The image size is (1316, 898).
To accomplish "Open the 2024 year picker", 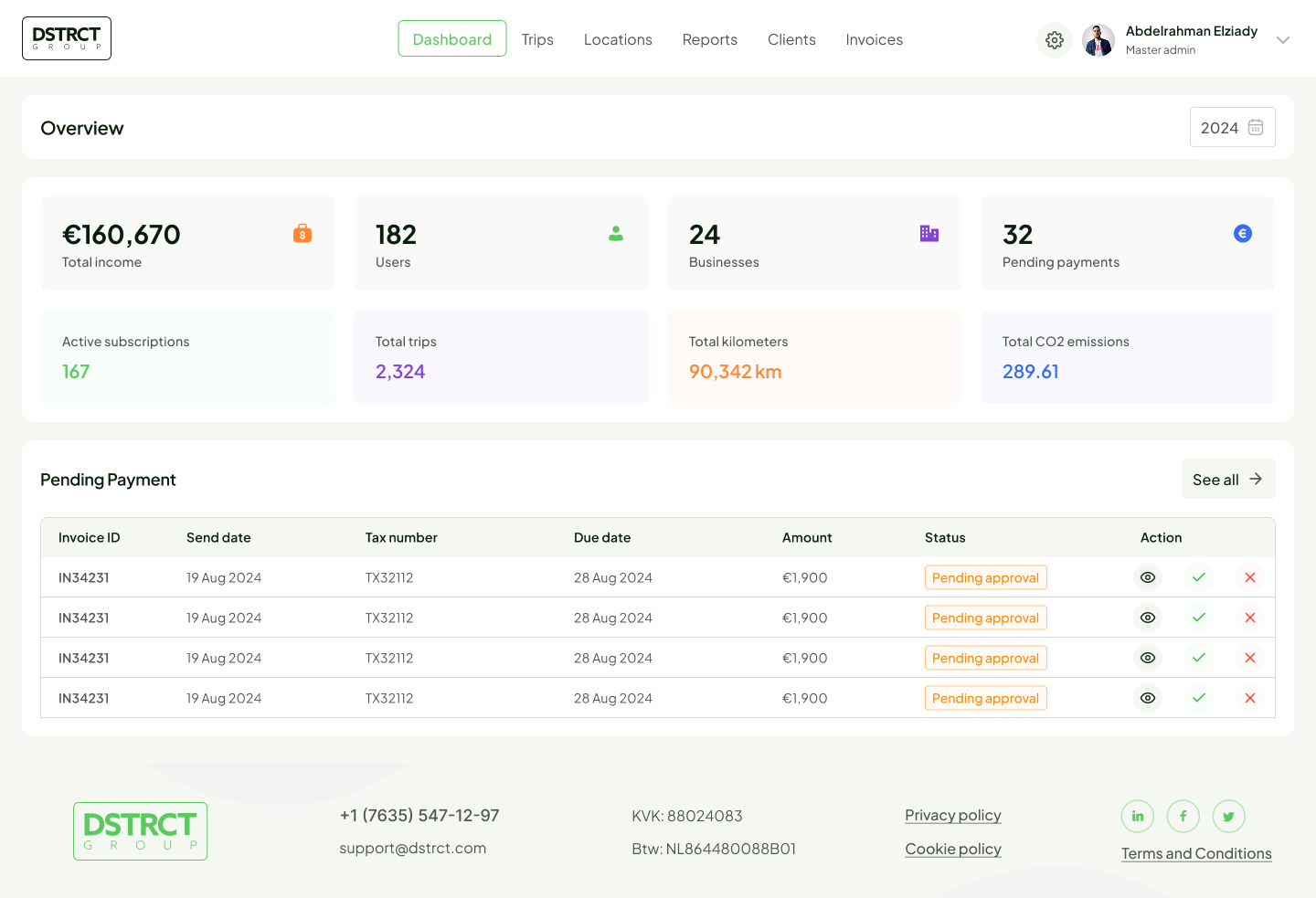I will point(1232,128).
